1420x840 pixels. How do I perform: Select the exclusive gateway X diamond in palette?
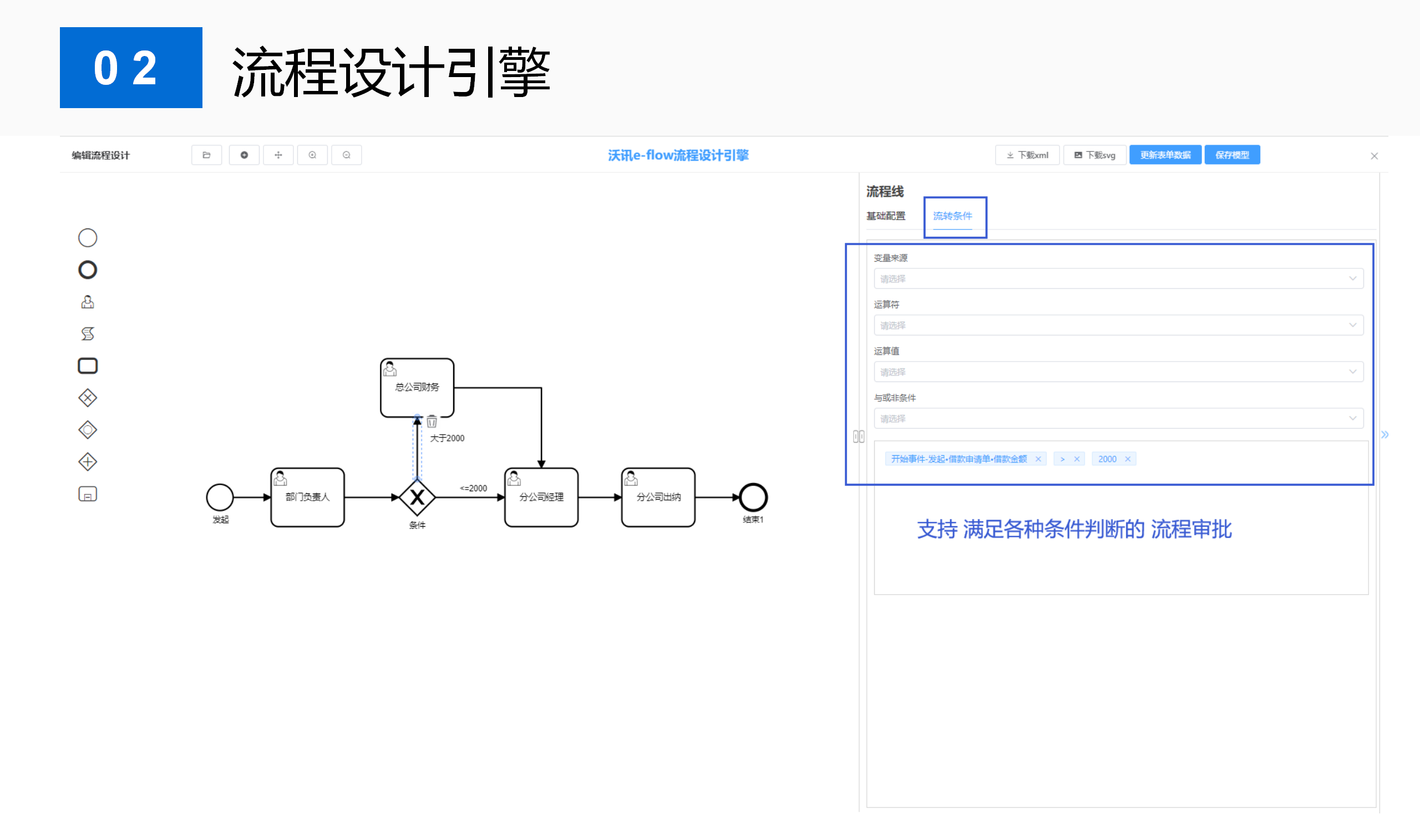point(88,398)
